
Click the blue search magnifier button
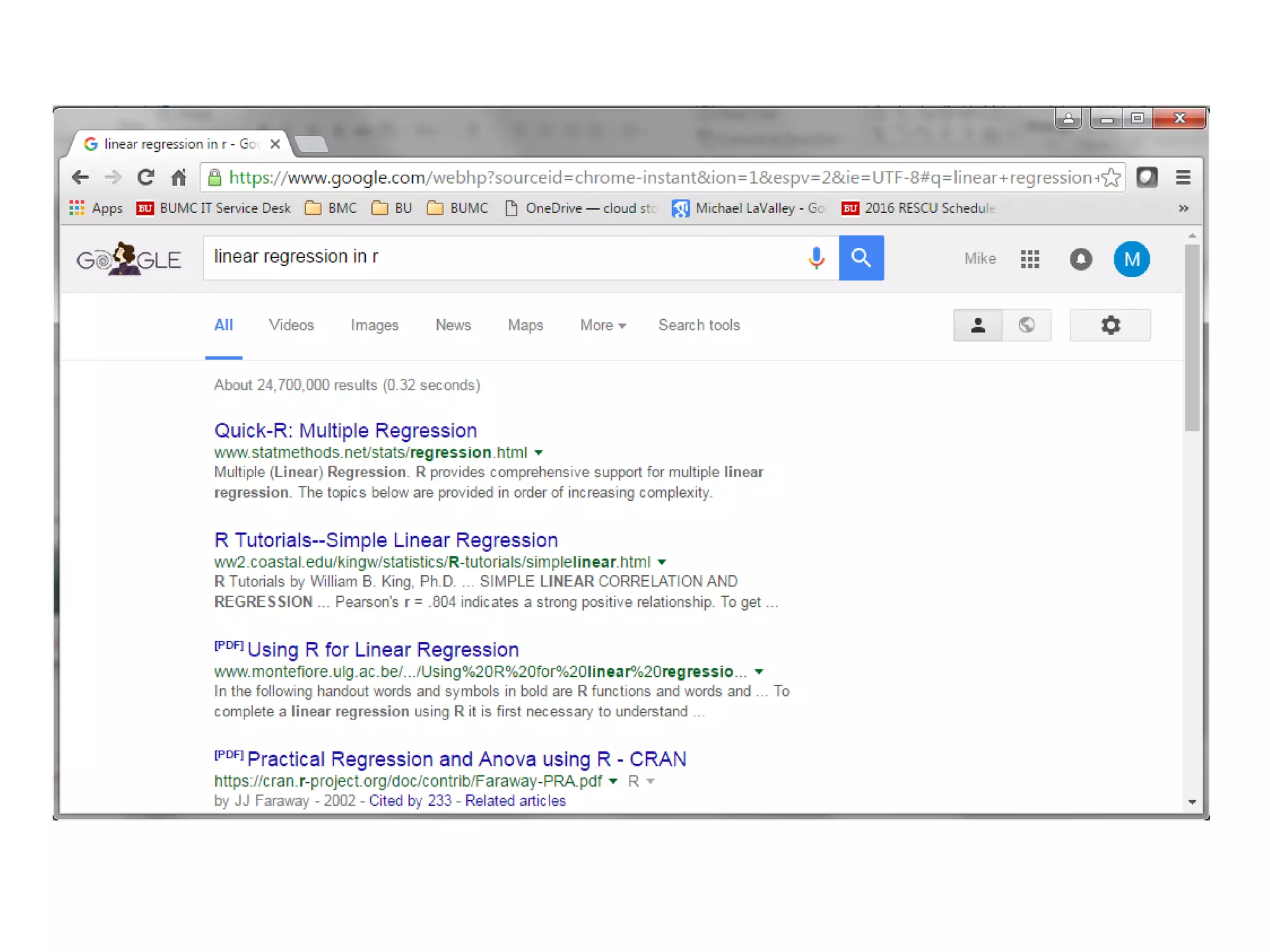click(x=861, y=257)
